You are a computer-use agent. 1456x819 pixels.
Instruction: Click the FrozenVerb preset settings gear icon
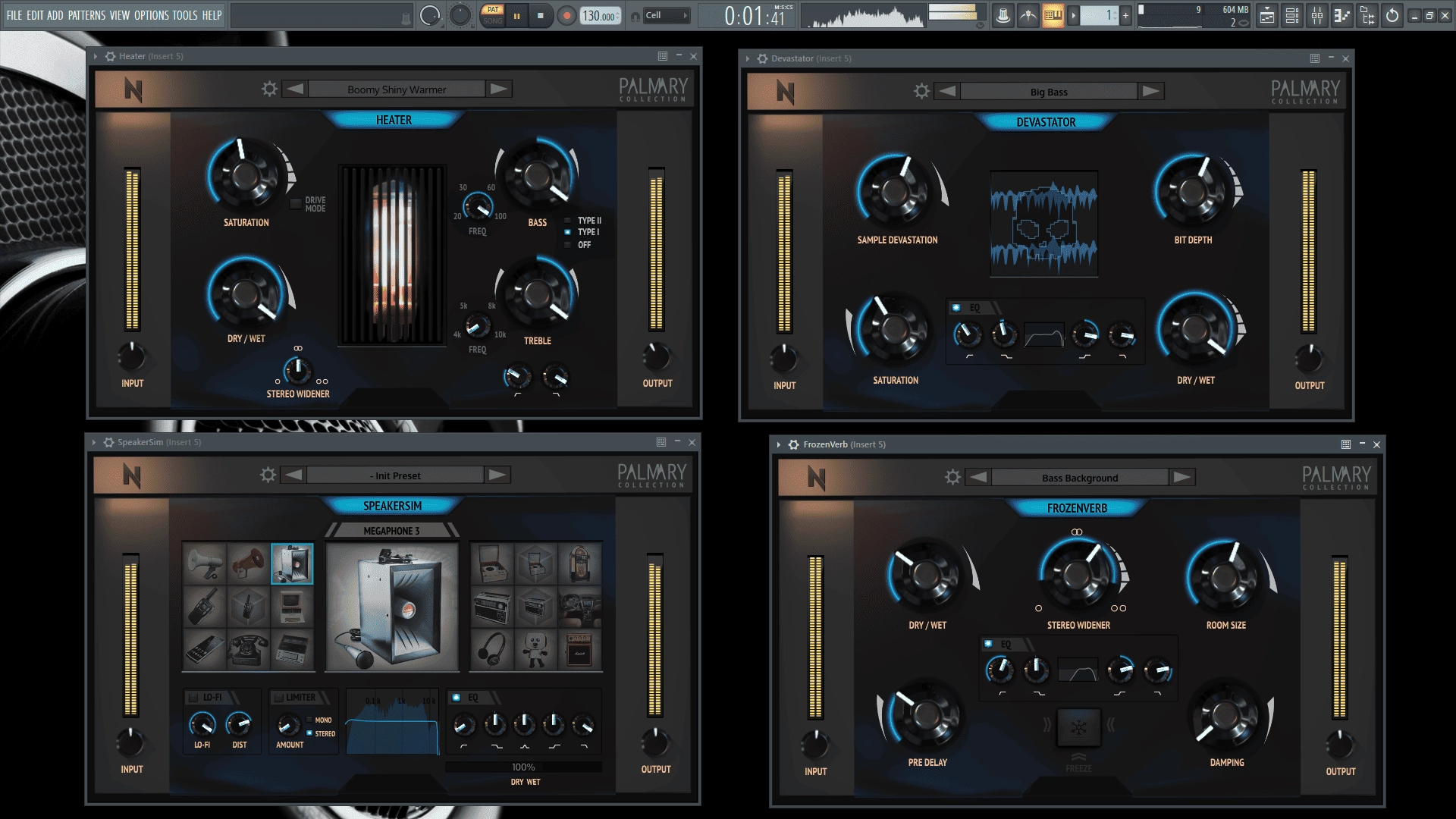952,478
